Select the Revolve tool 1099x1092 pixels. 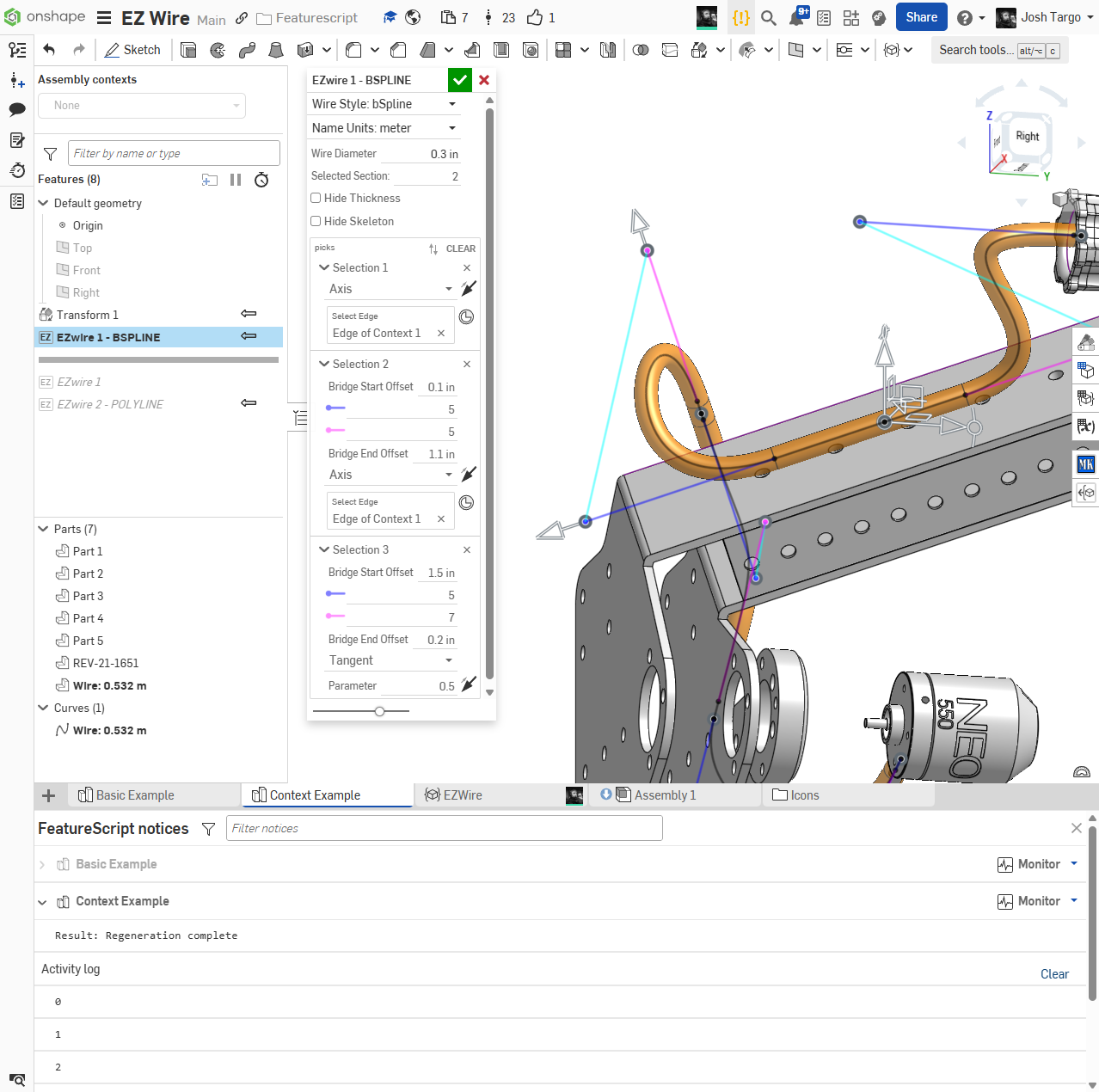[x=218, y=50]
